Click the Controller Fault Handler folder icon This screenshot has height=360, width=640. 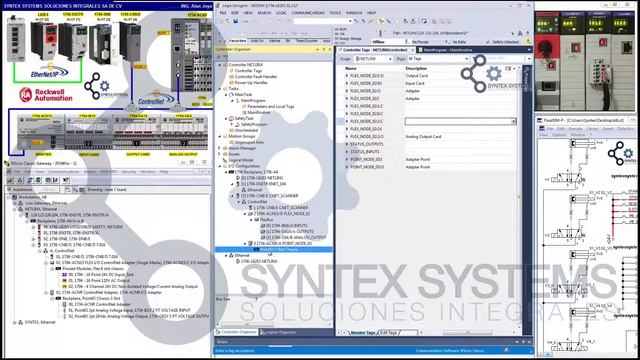[x=231, y=77]
